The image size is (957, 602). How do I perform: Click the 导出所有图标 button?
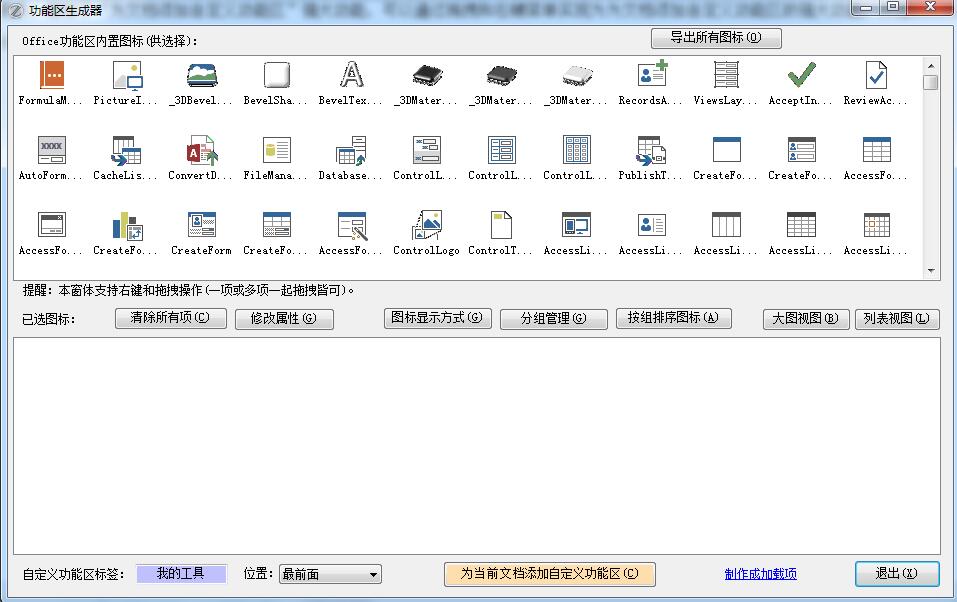pyautogui.click(x=716, y=38)
